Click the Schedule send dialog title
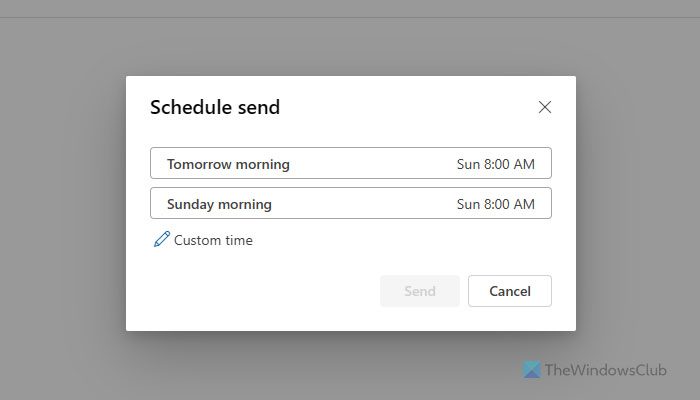This screenshot has width=700, height=400. coord(215,108)
